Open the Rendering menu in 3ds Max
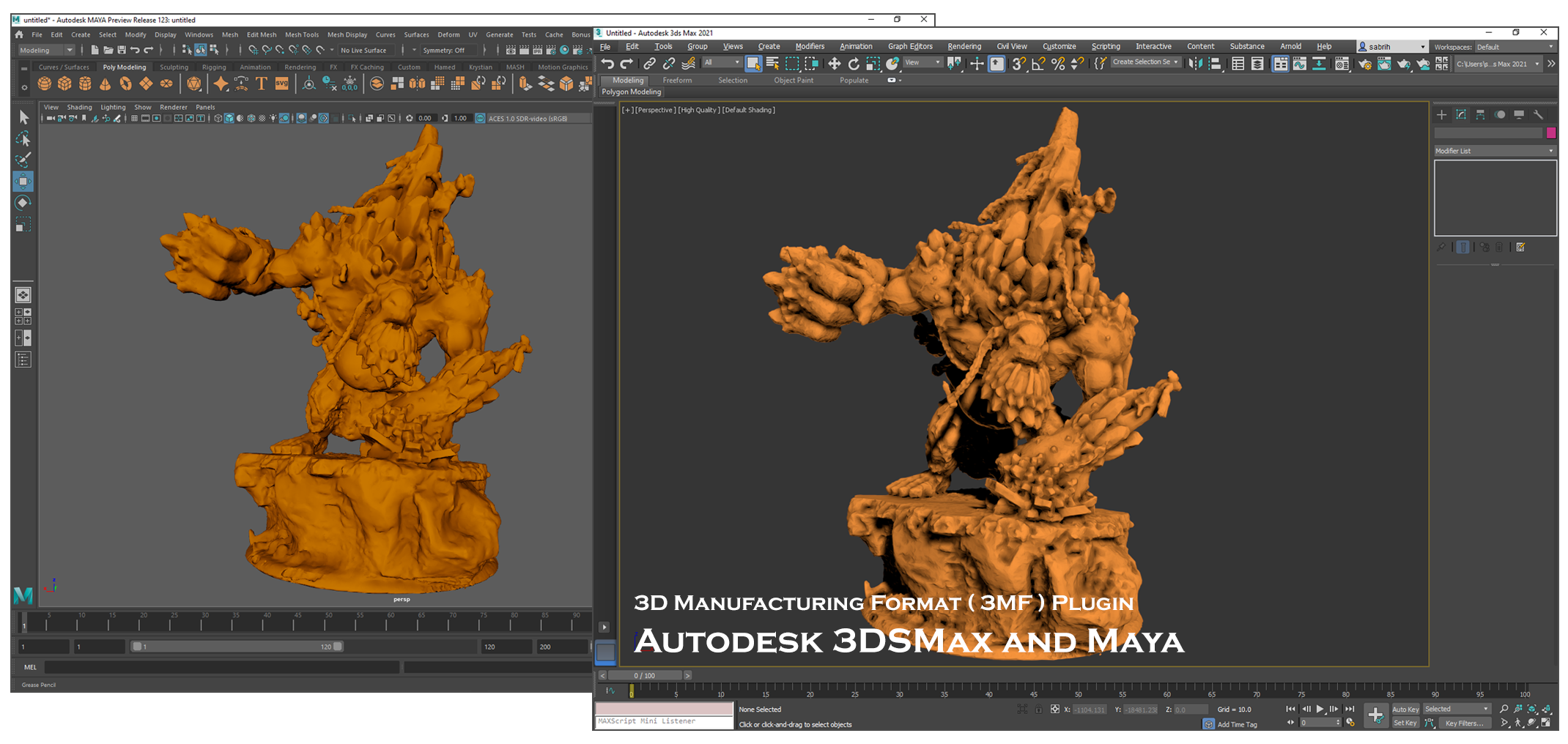Viewport: 1568px width, 744px height. tap(964, 46)
